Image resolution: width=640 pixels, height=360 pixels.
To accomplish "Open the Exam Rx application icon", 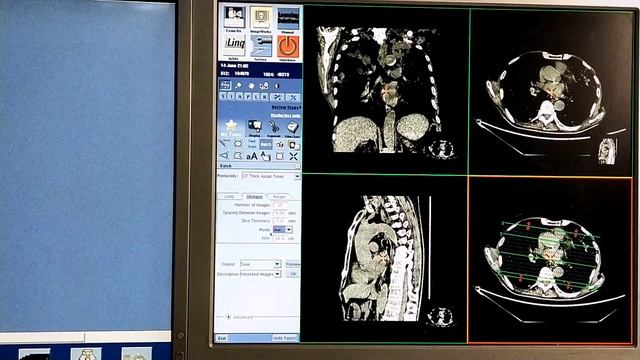I will [x=234, y=18].
